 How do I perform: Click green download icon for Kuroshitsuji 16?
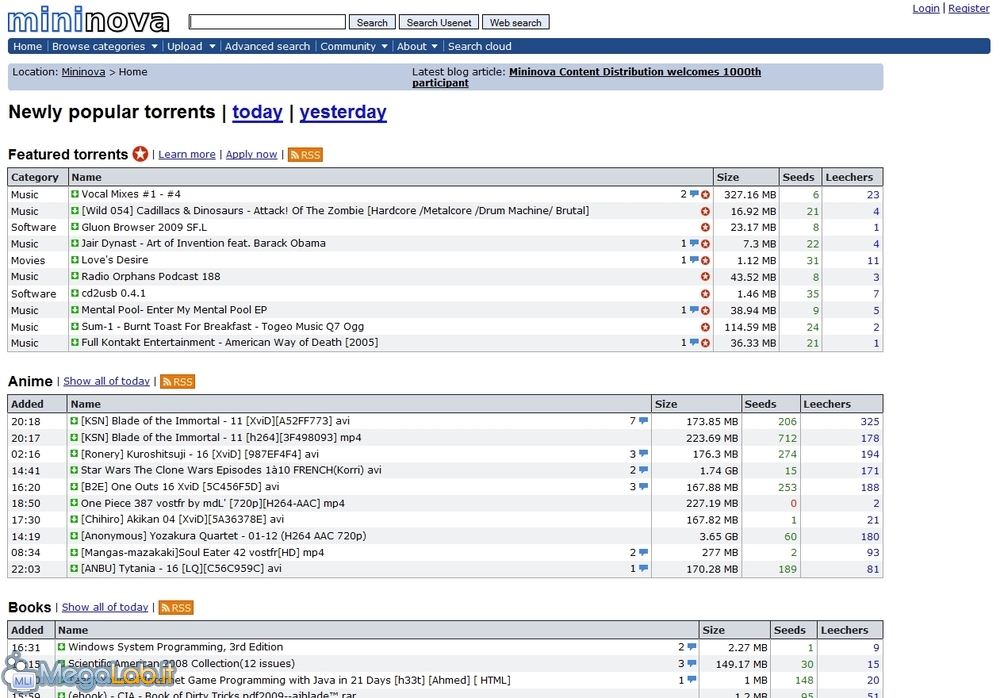[x=74, y=454]
